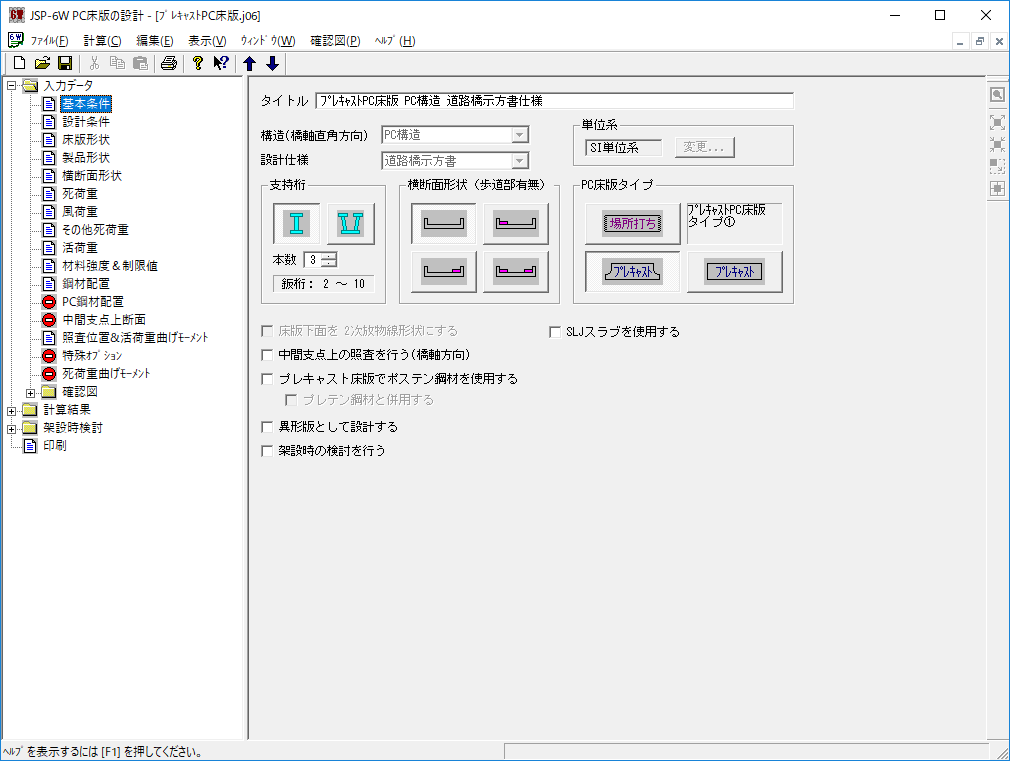
Task: Click the up arrow navigation icon
Action: coord(250,64)
